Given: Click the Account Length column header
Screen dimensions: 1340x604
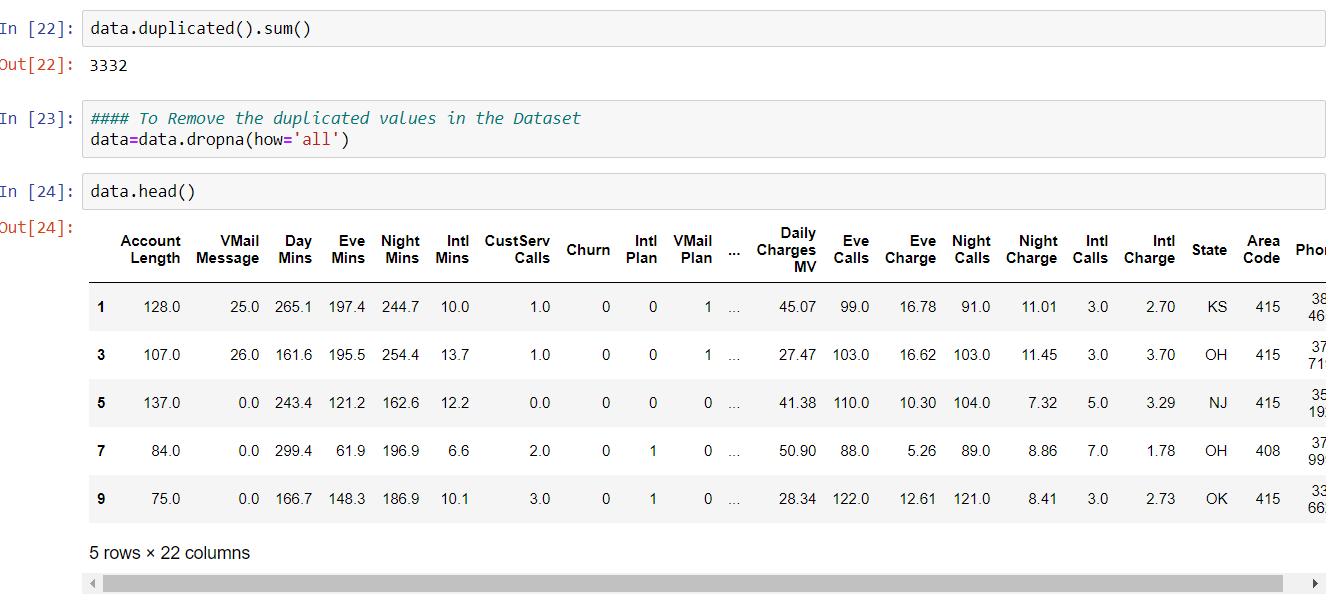Looking at the screenshot, I should click(x=151, y=249).
